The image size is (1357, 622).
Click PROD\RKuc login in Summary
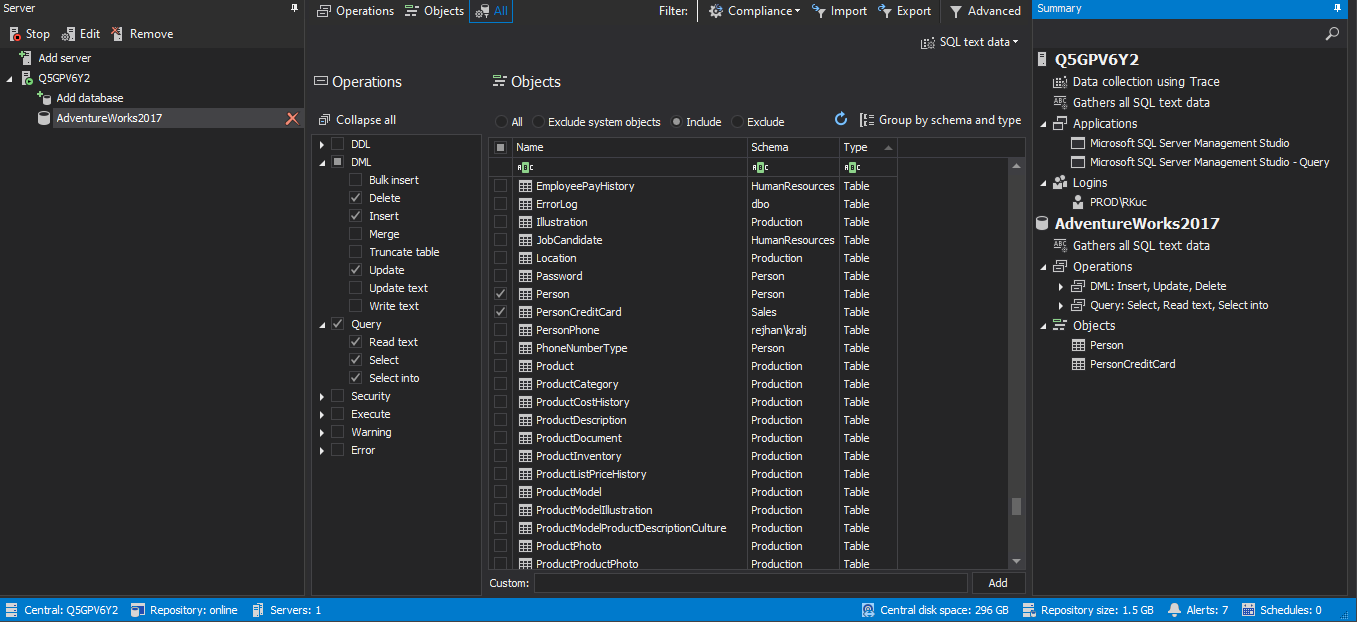pos(1118,202)
